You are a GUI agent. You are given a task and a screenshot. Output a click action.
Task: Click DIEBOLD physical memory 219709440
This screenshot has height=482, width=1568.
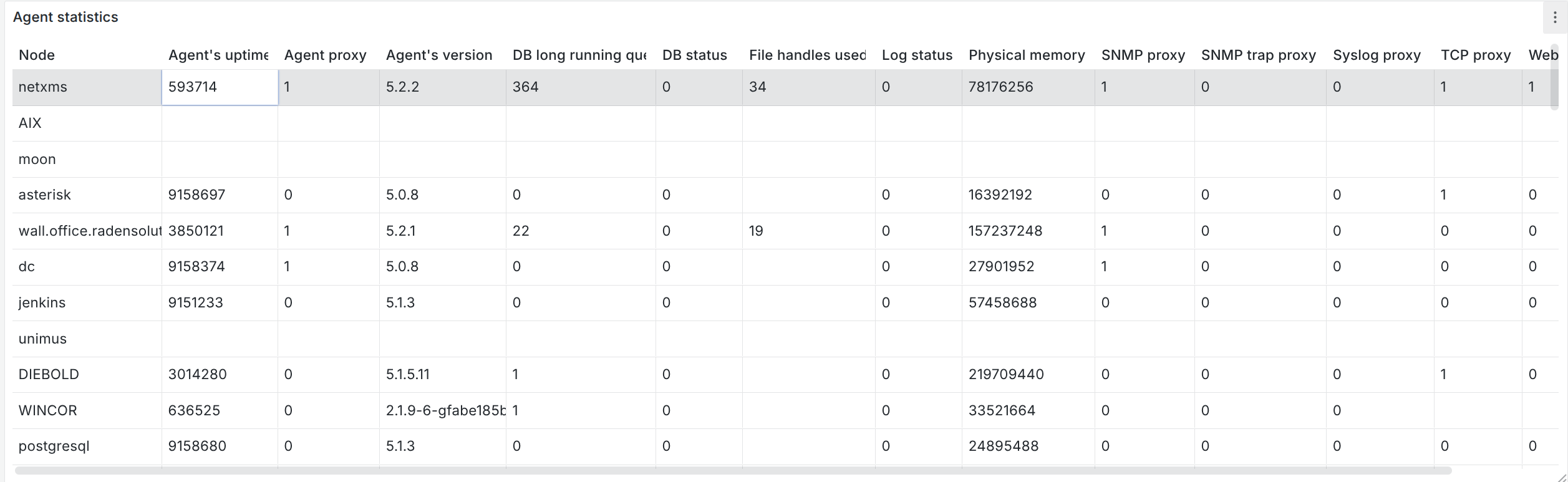pyautogui.click(x=1006, y=375)
